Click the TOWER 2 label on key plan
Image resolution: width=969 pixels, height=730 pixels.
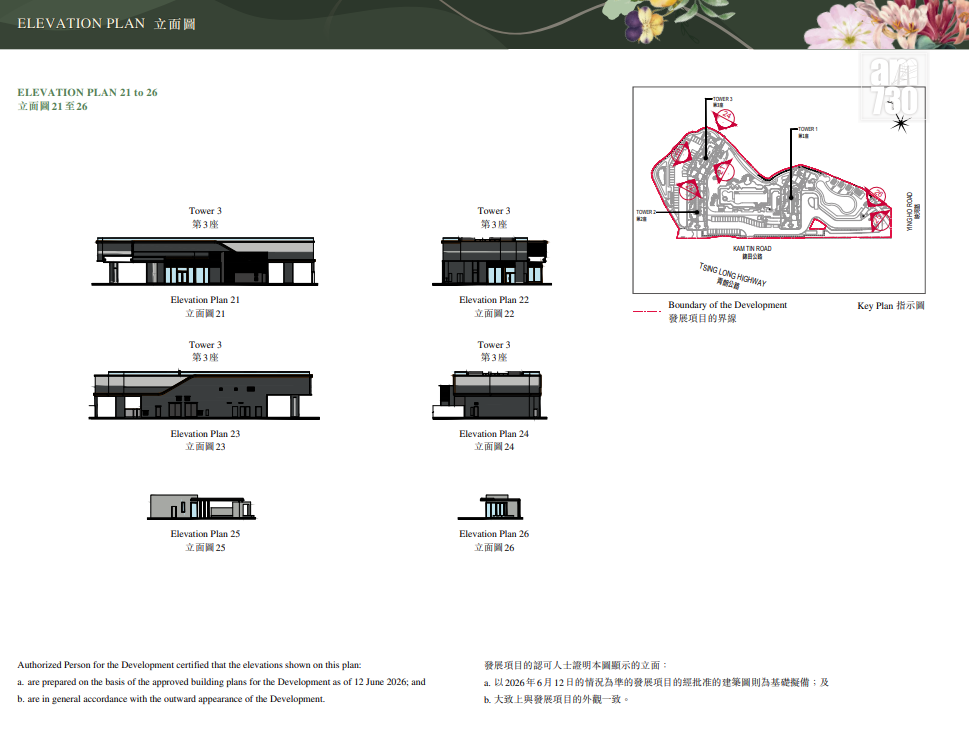pyautogui.click(x=646, y=212)
